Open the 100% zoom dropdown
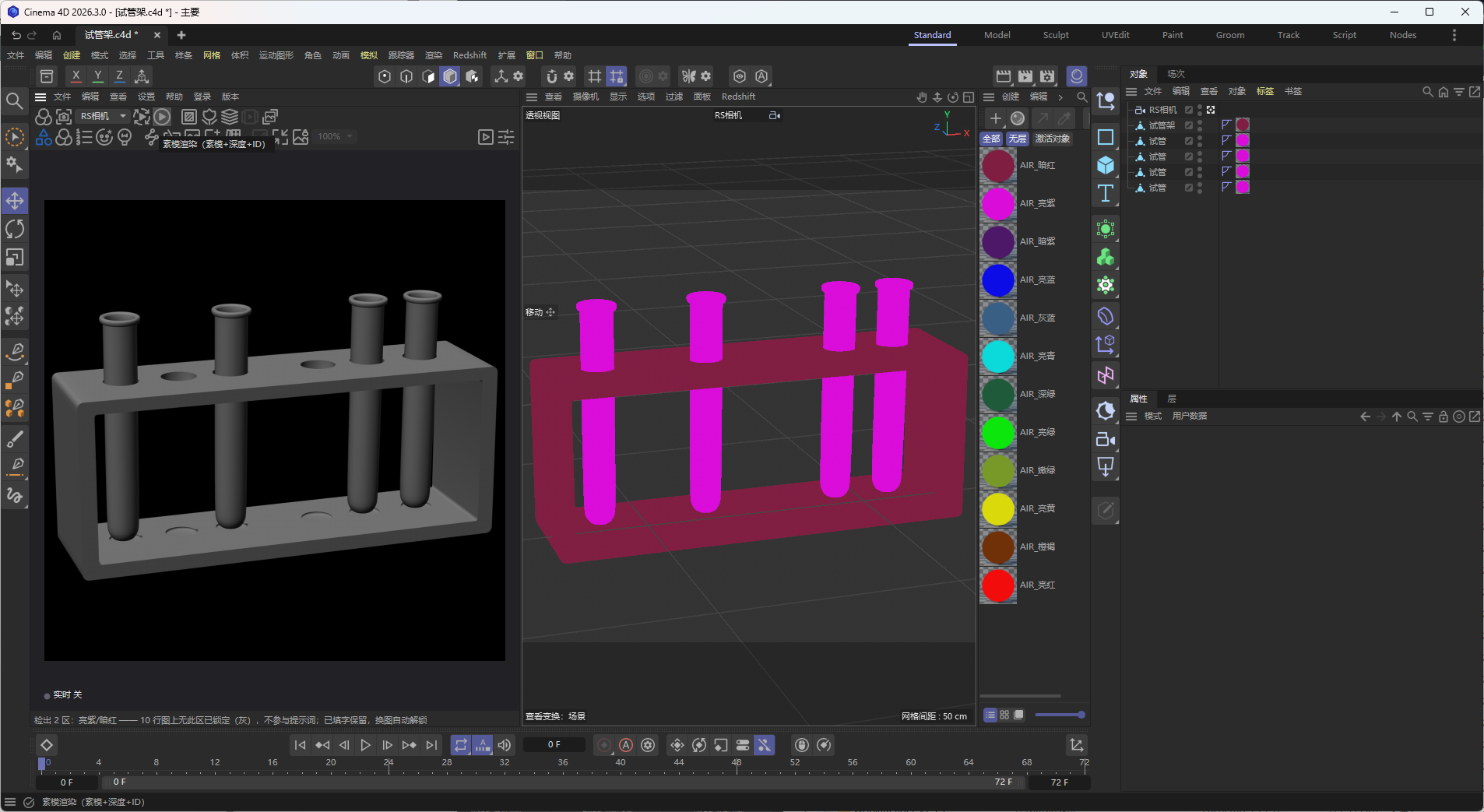Image resolution: width=1484 pixels, height=812 pixels. coord(336,136)
